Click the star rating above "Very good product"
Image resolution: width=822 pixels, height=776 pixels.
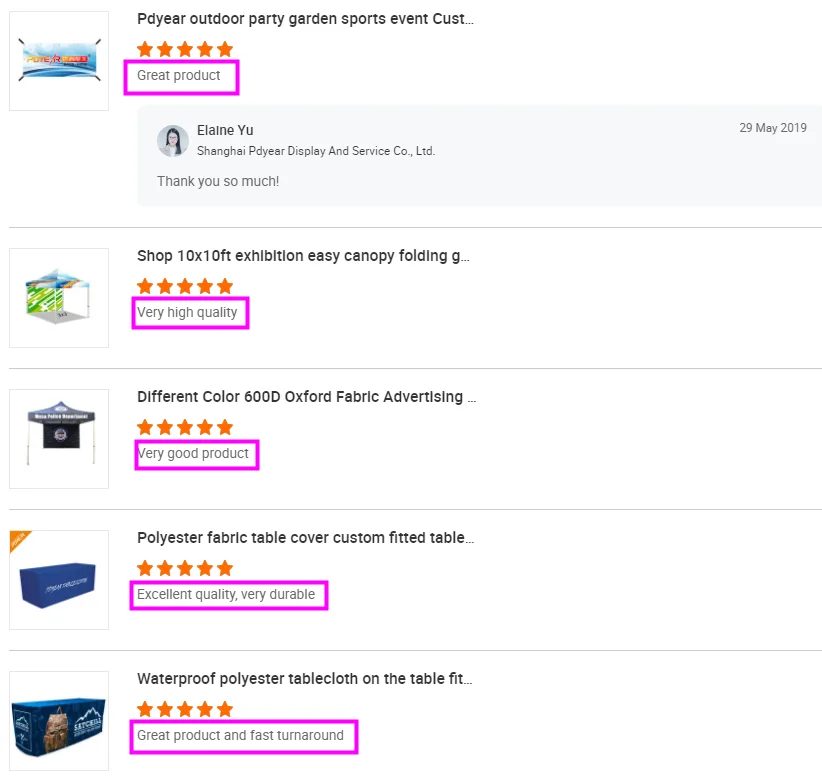click(x=185, y=427)
